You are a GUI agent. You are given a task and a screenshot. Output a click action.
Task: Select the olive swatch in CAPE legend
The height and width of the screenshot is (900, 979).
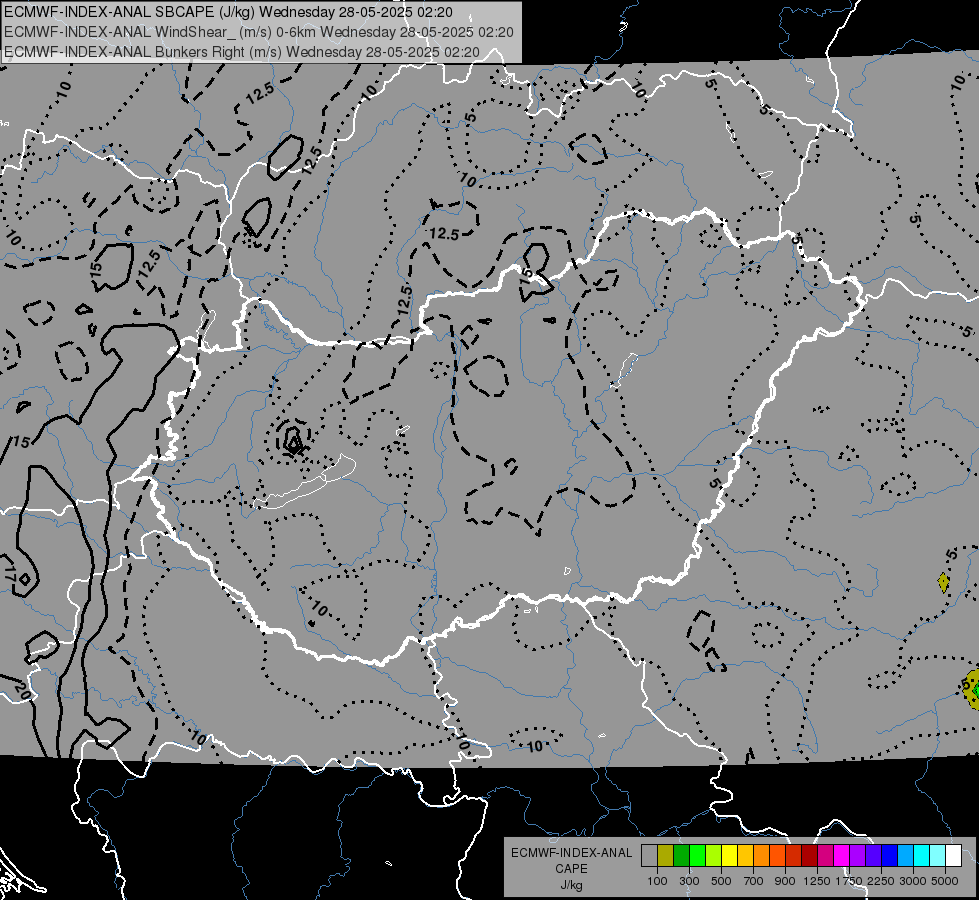(x=666, y=856)
